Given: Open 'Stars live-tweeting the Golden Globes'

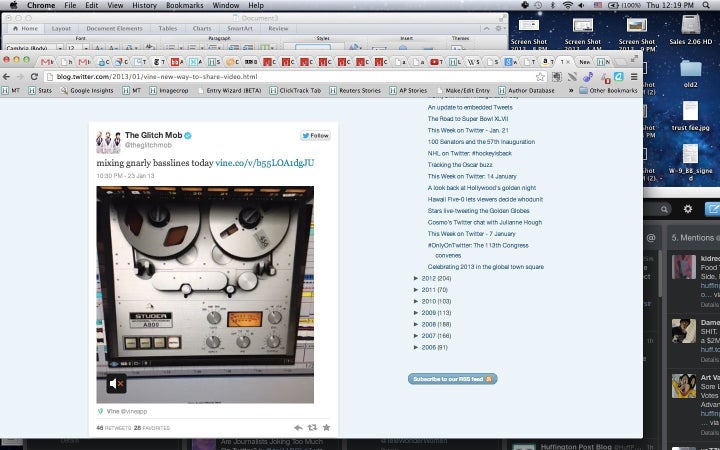Looking at the screenshot, I should click(x=478, y=211).
